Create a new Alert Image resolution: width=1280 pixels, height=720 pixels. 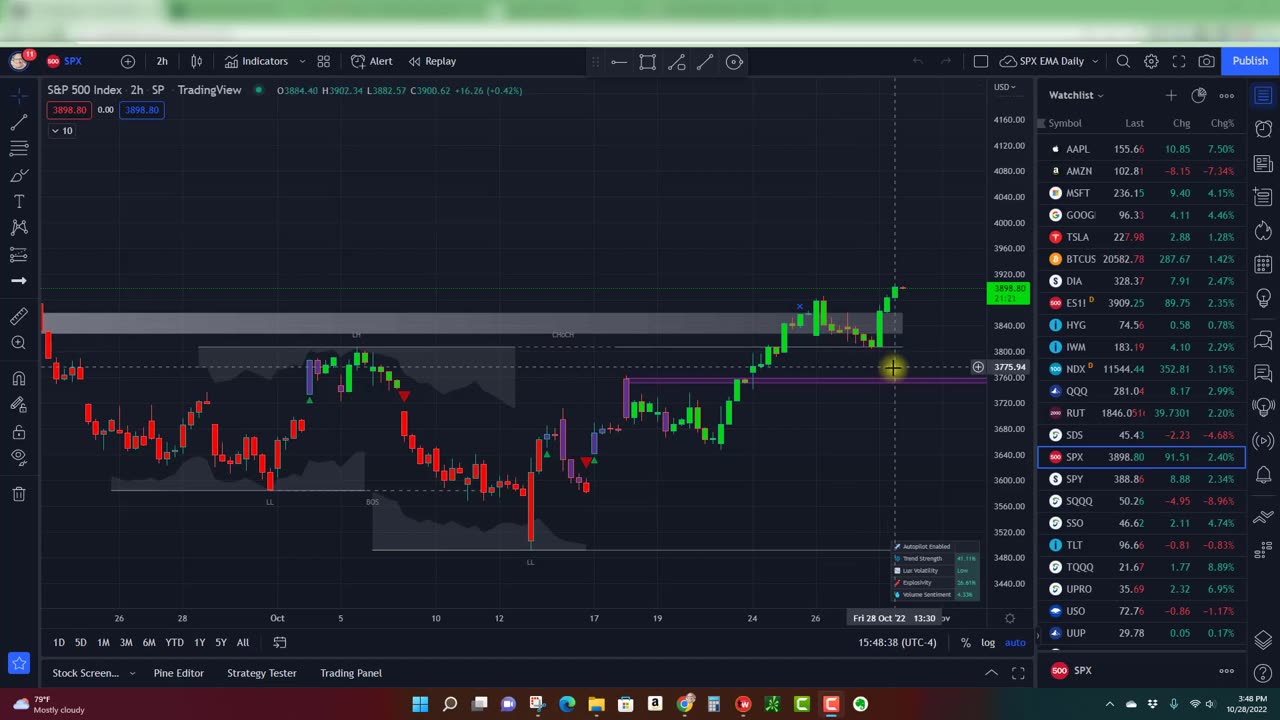click(x=372, y=61)
